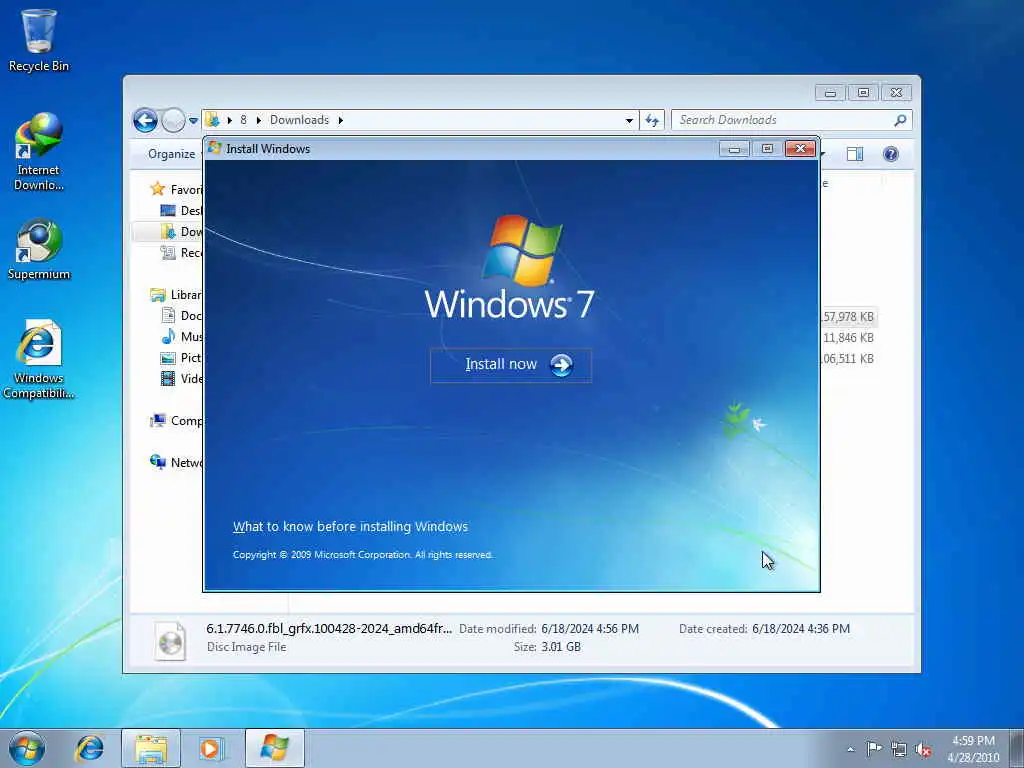Click the search magnifier icon
This screenshot has height=768, width=1024.
(900, 120)
